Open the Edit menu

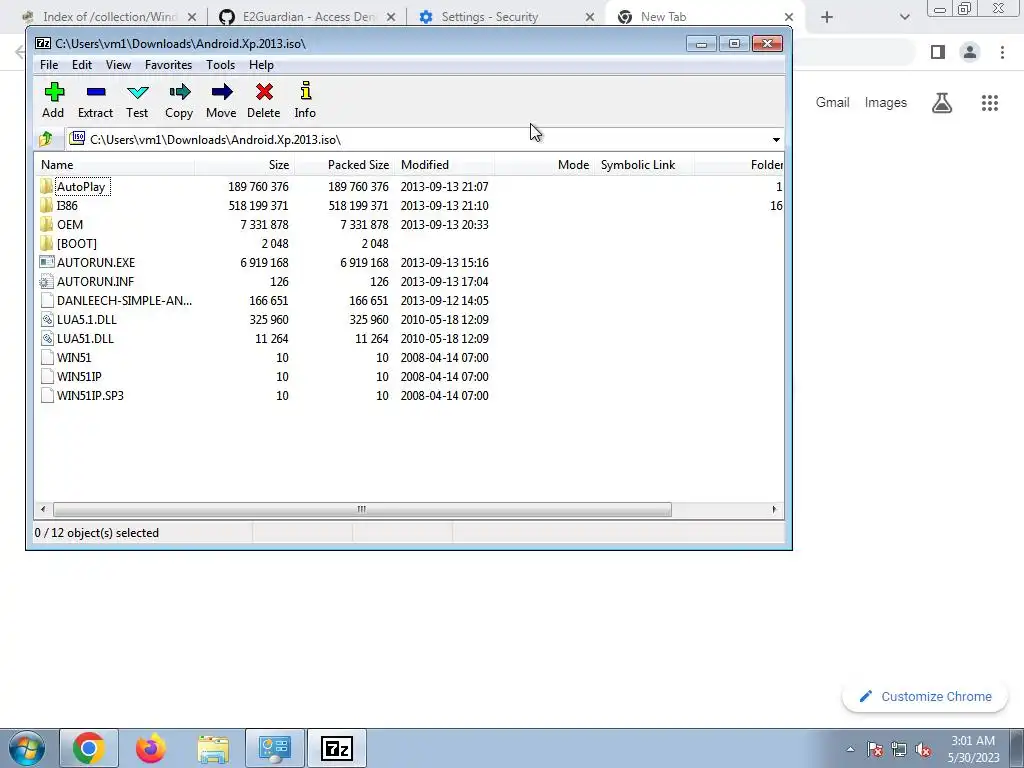[82, 65]
